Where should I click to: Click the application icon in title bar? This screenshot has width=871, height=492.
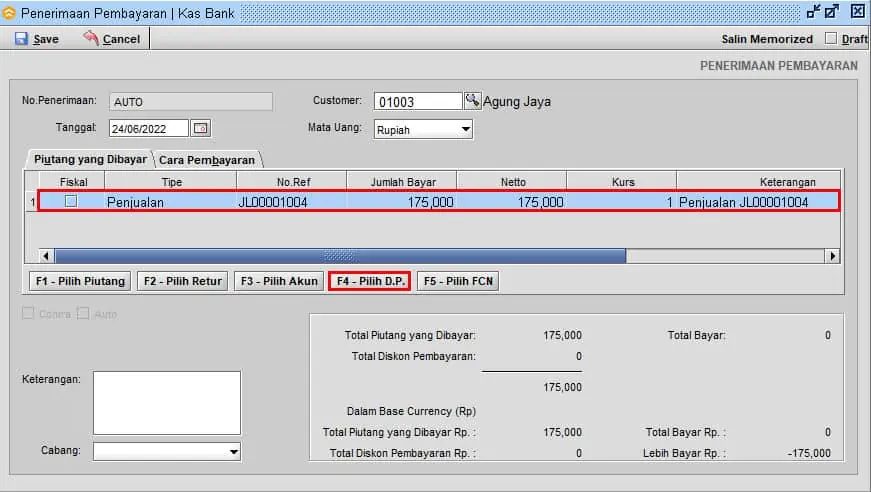[x=9, y=12]
